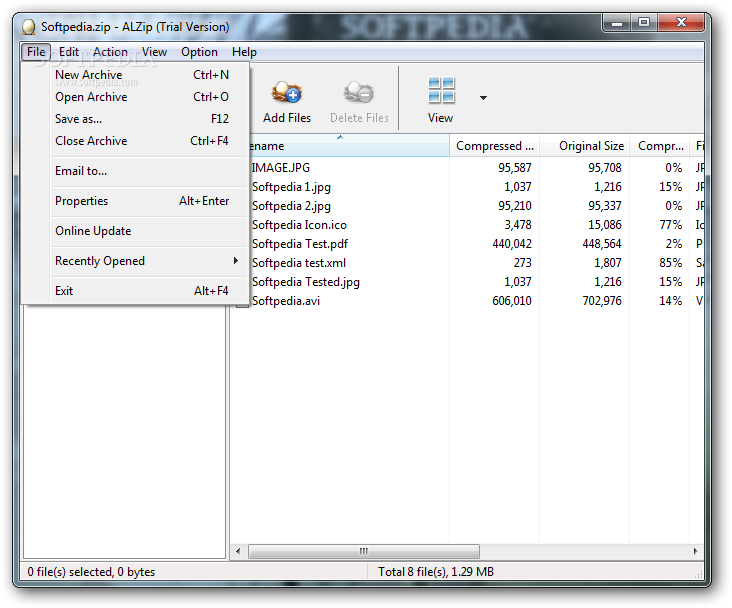This screenshot has width=732, height=608.
Task: Open the Edit menu
Action: (x=69, y=52)
